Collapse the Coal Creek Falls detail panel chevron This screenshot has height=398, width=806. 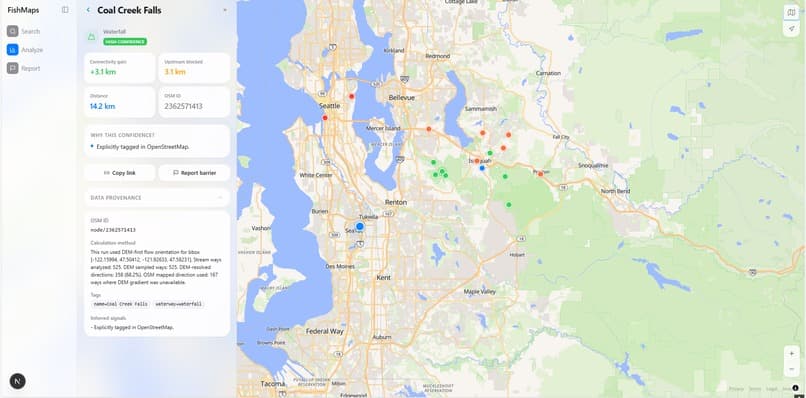[225, 10]
